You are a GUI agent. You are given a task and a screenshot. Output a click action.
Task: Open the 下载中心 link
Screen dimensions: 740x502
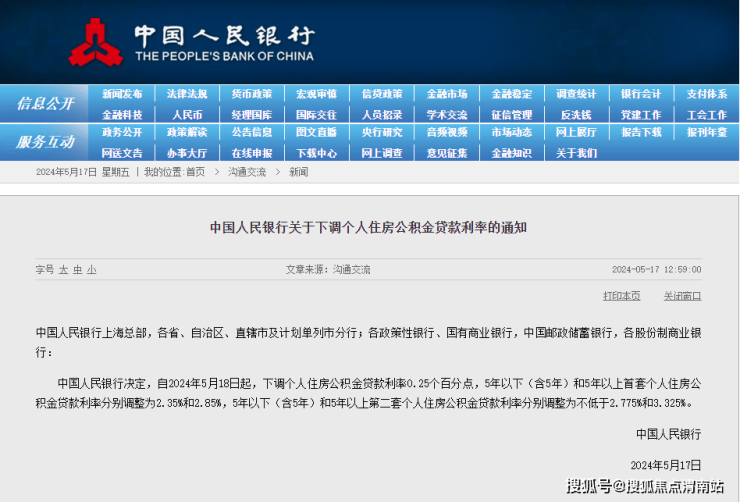point(316,153)
